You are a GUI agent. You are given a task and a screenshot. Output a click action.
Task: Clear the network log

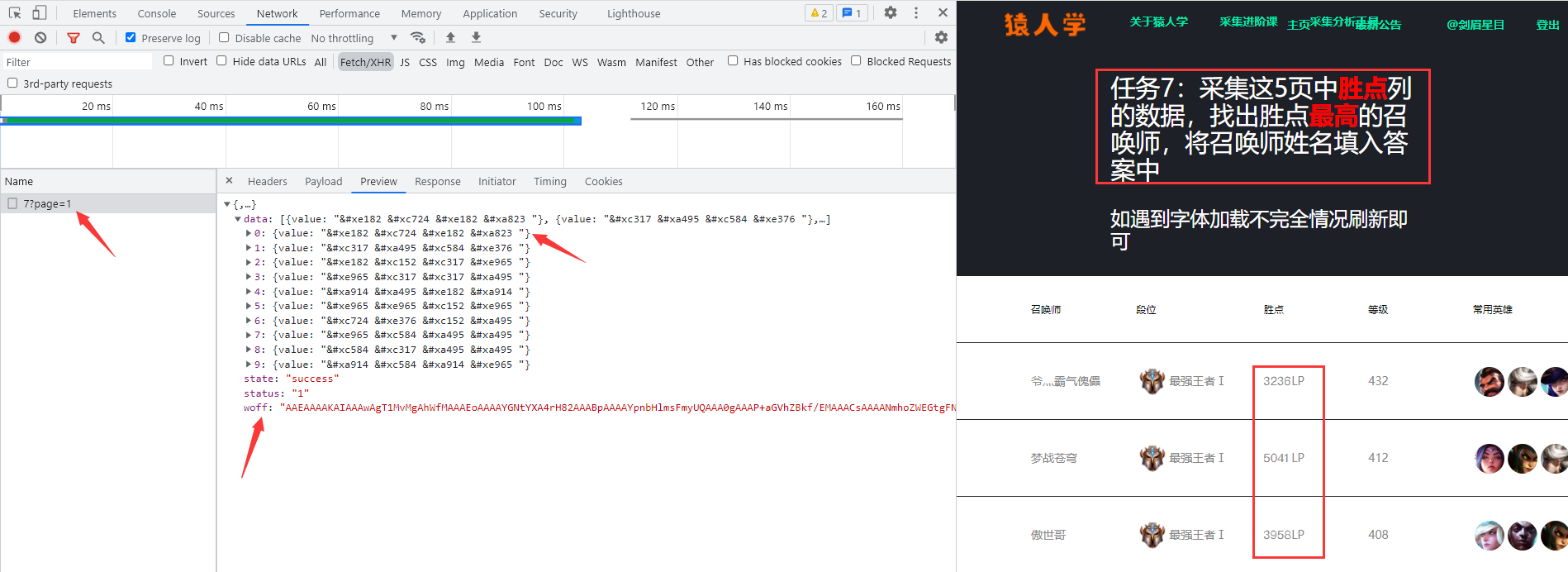click(40, 37)
